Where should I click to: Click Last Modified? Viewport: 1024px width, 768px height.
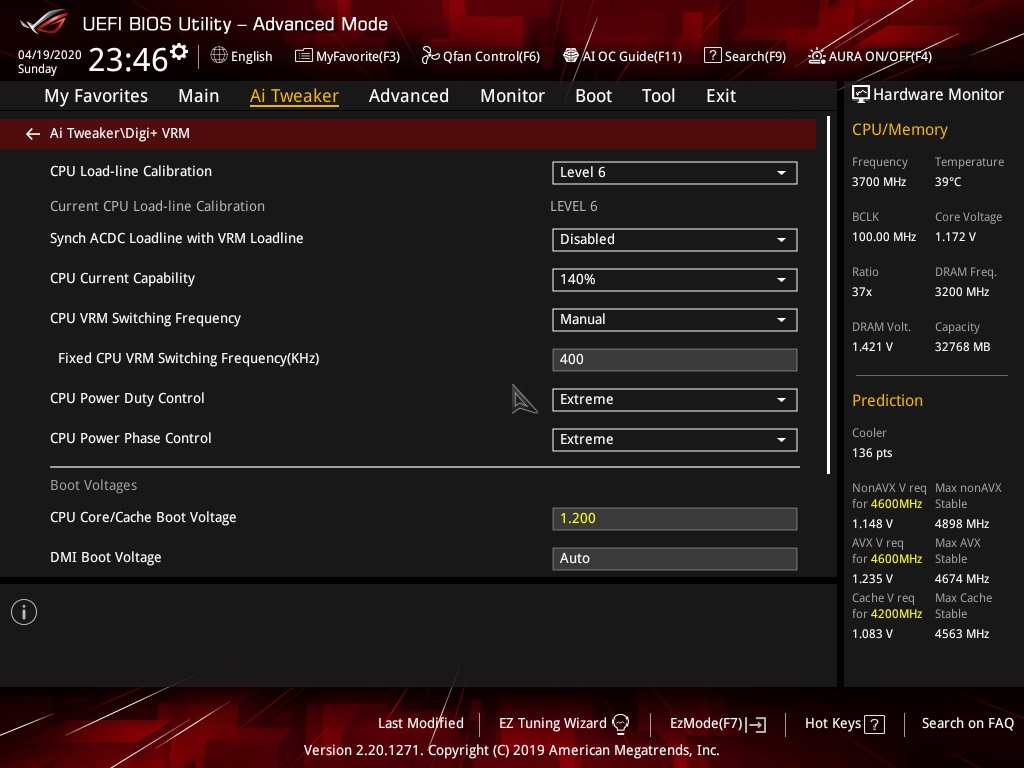(421, 724)
